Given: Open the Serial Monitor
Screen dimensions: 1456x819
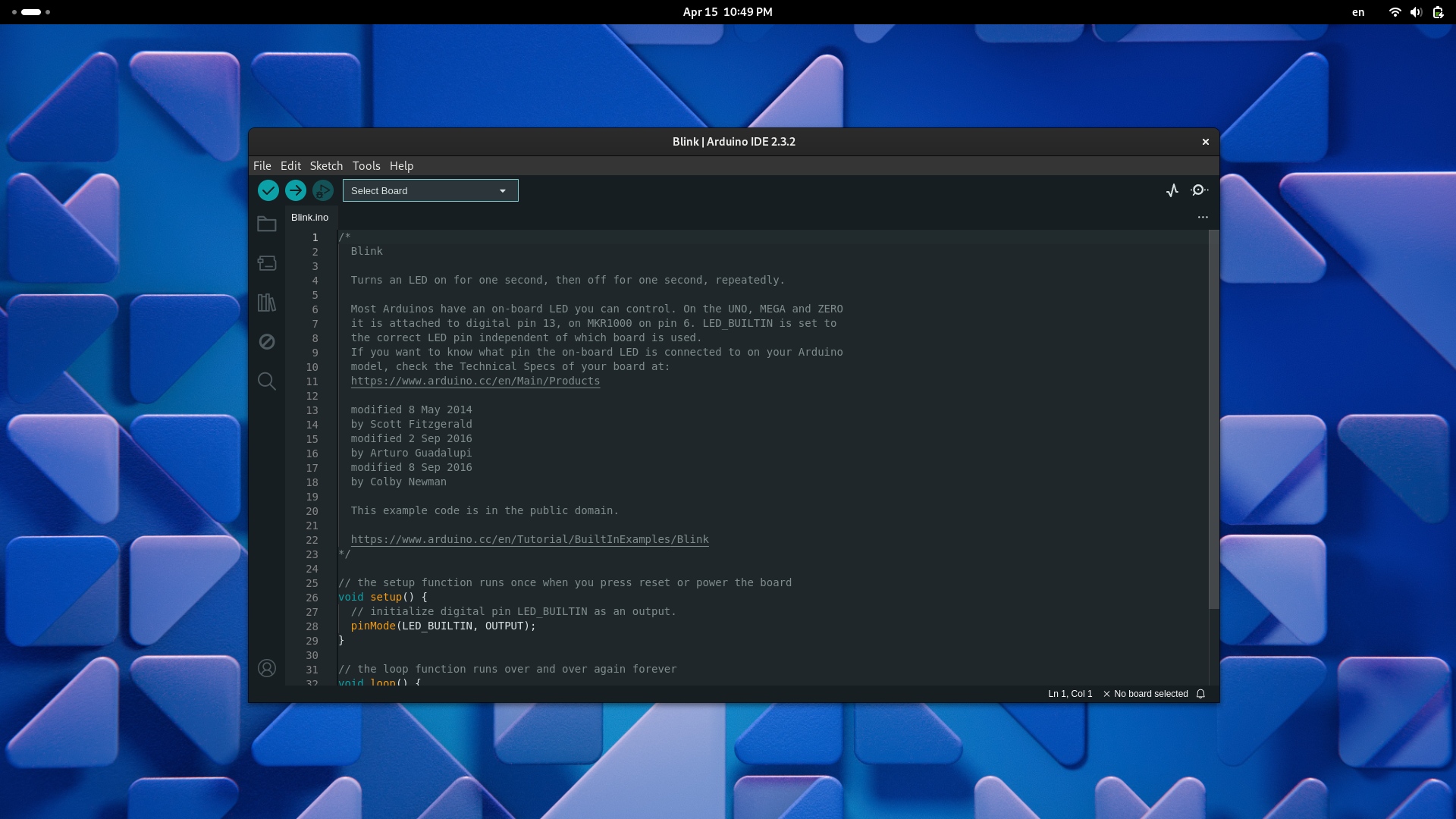Looking at the screenshot, I should coord(1199,190).
